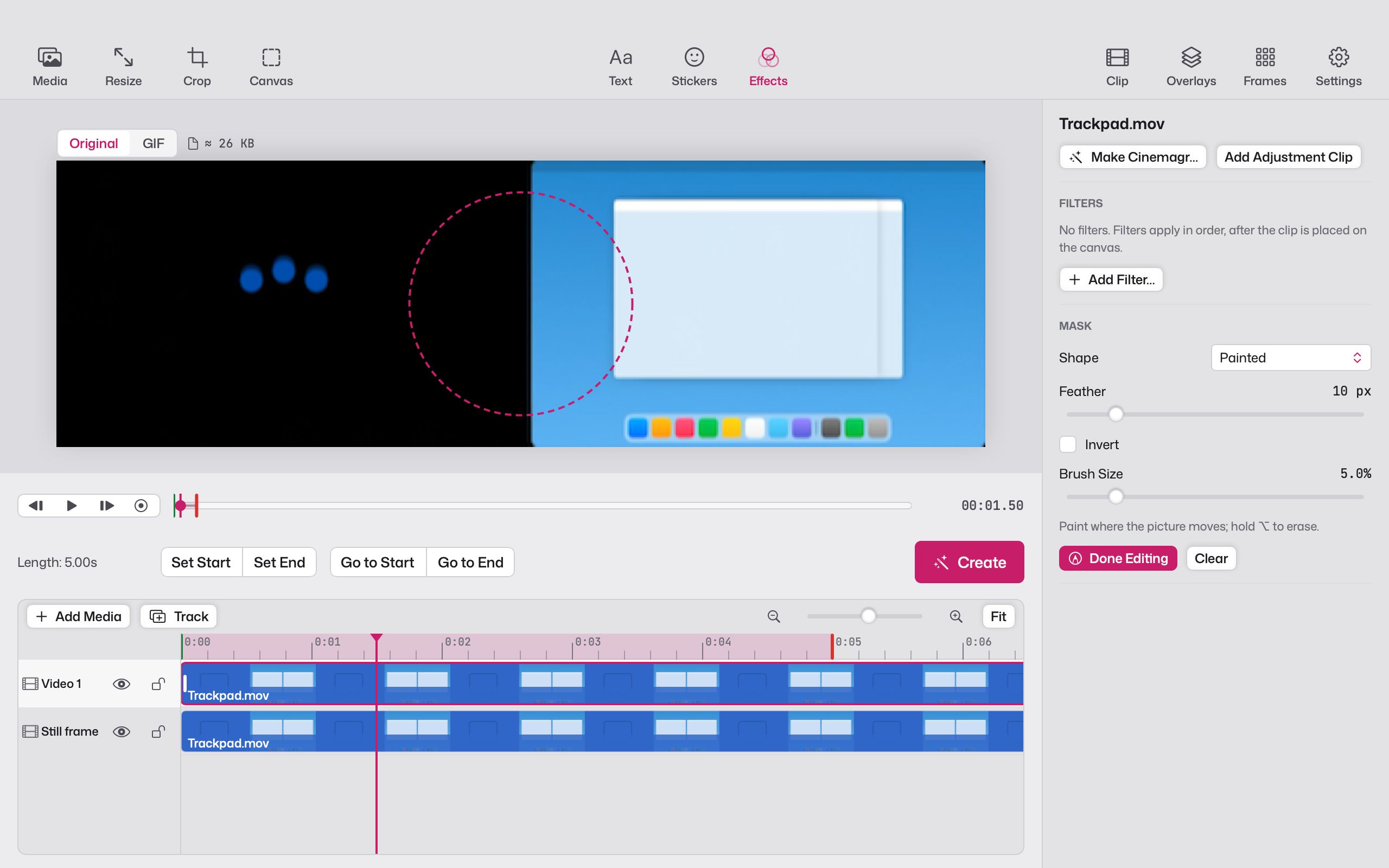
Task: Clear the painted mask
Action: pos(1211,558)
